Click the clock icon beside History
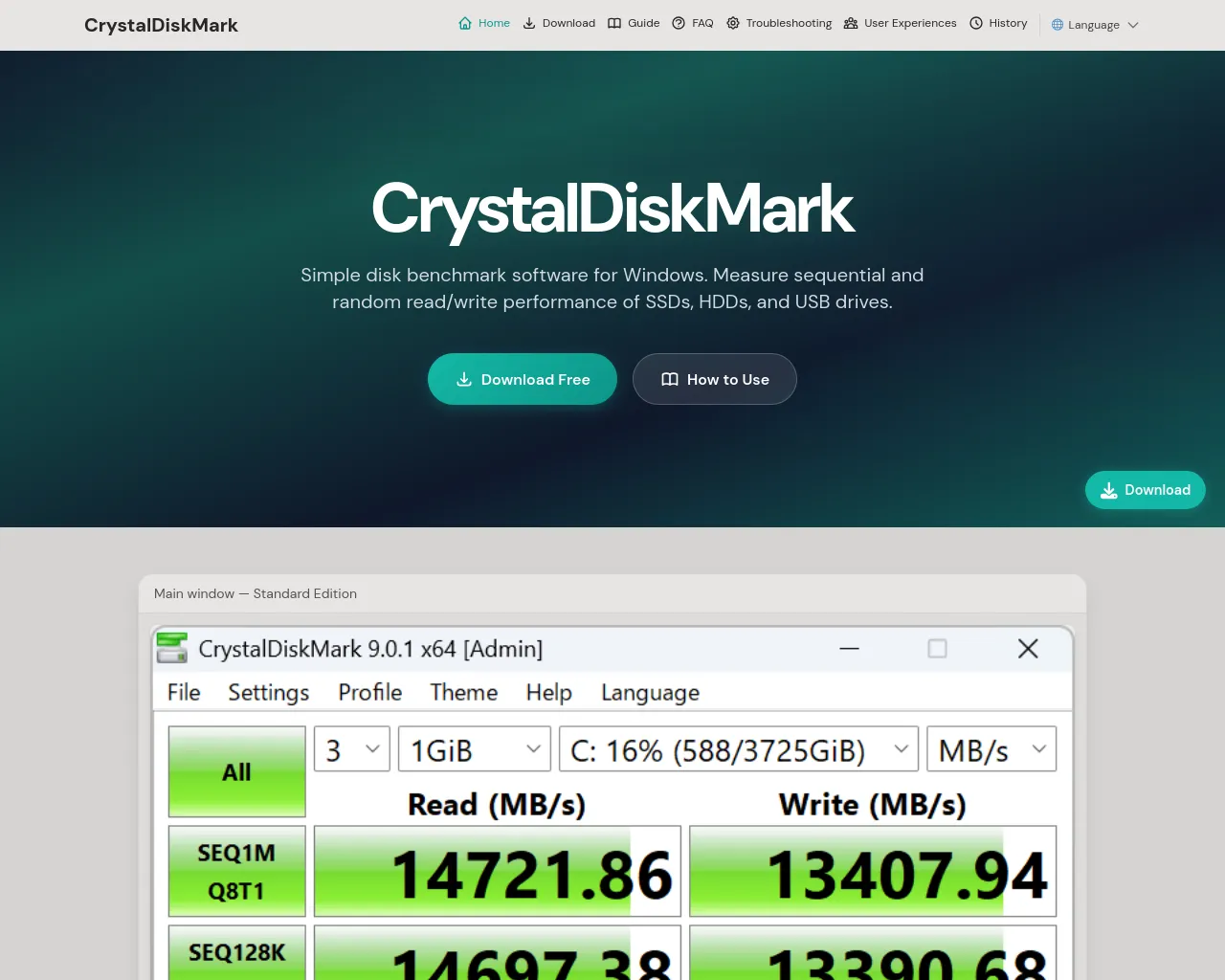1225x980 pixels. pos(976,24)
